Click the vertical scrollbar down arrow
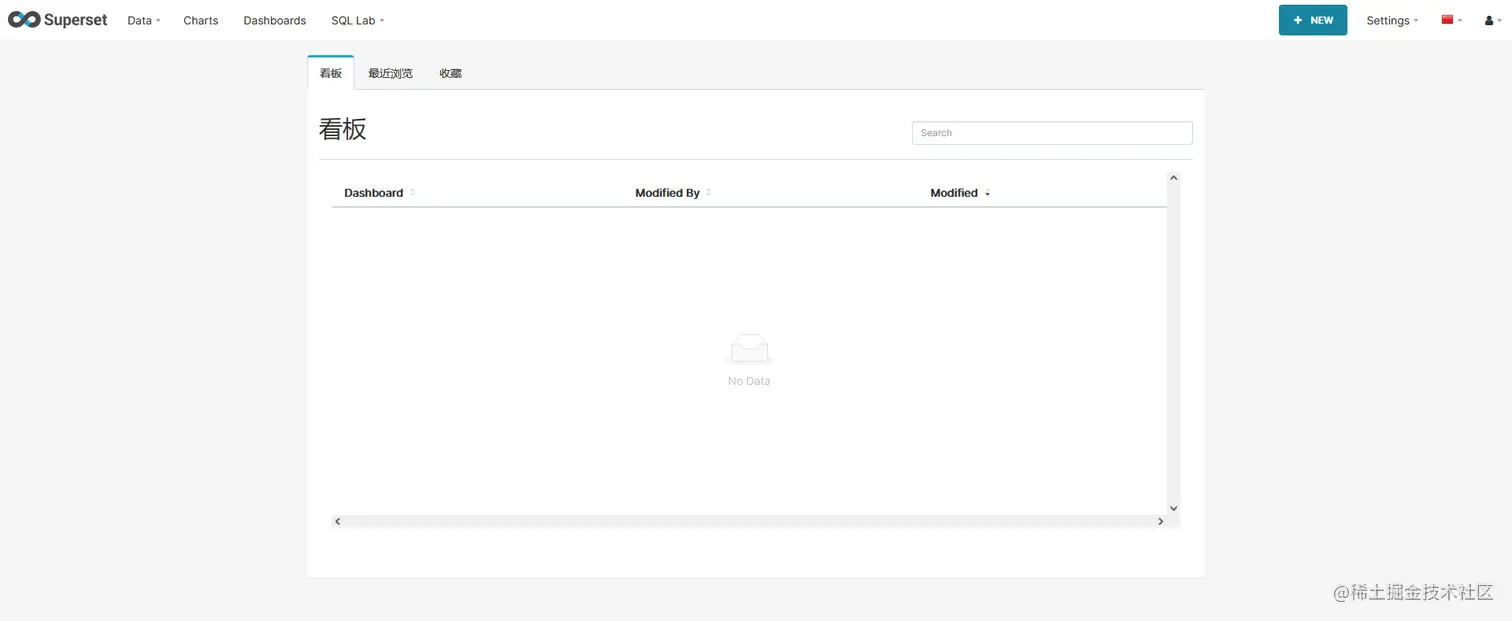Viewport: 1512px width, 621px height. (x=1174, y=508)
